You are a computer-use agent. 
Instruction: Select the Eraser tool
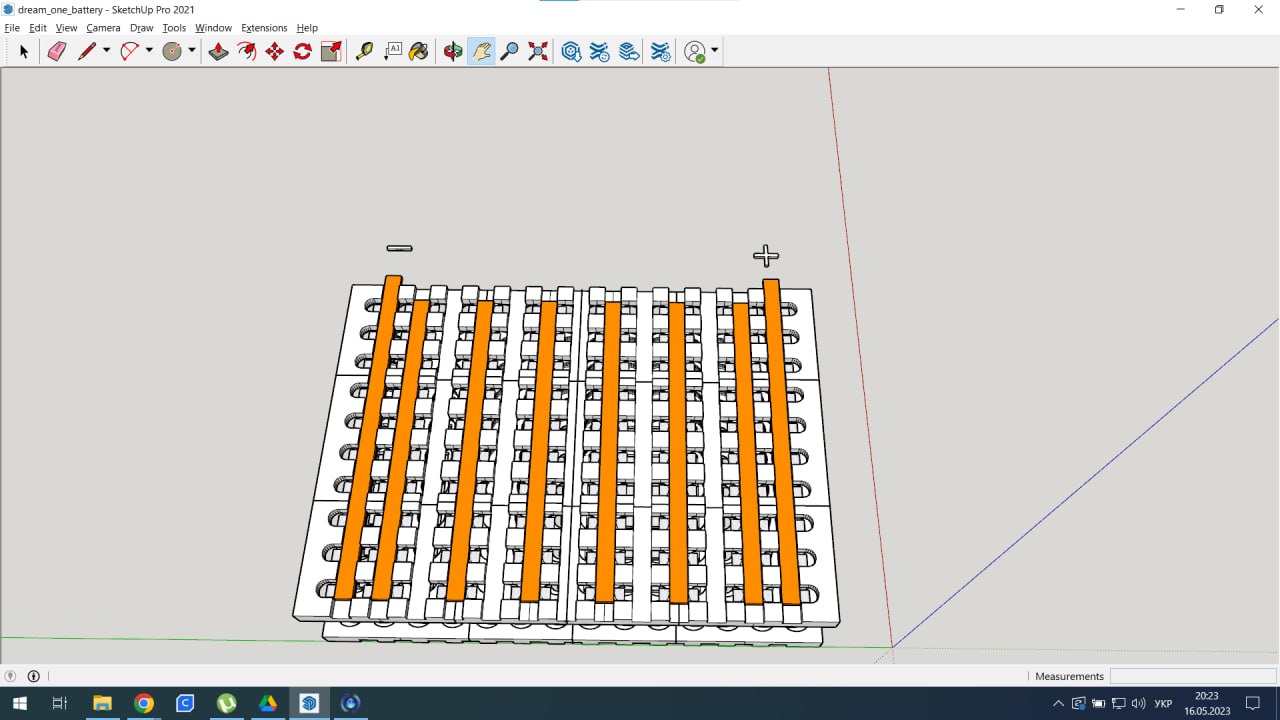pos(57,51)
